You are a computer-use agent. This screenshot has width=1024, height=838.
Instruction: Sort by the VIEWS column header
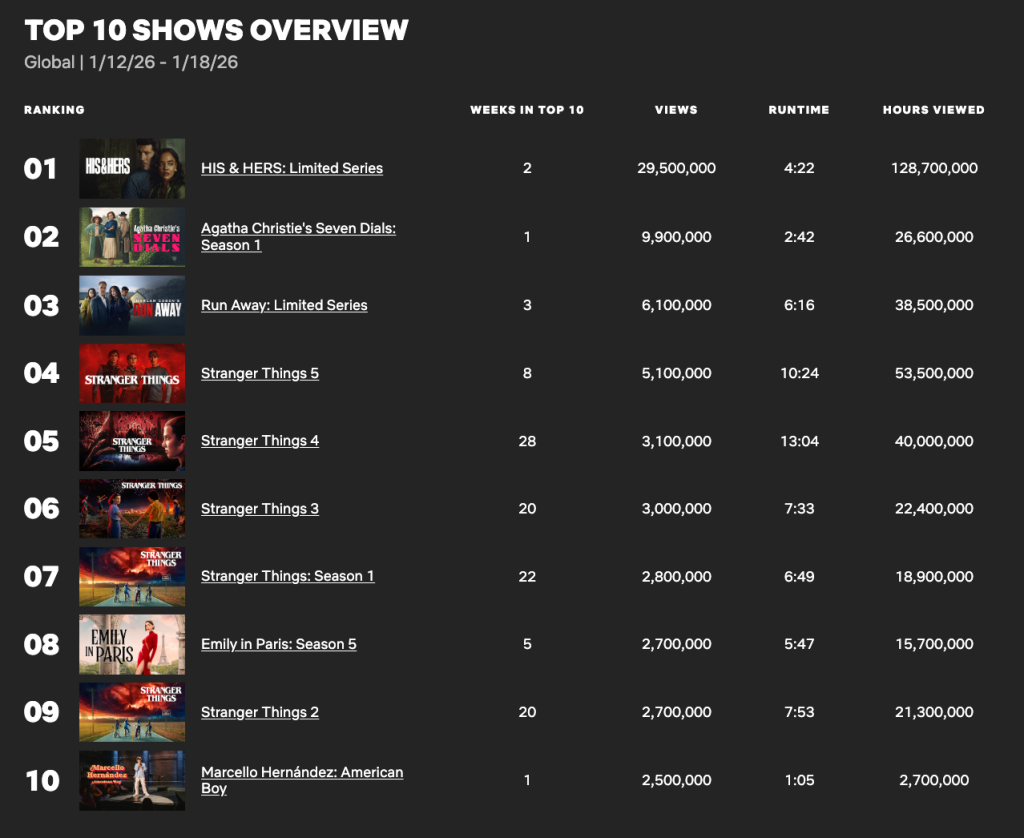point(676,110)
